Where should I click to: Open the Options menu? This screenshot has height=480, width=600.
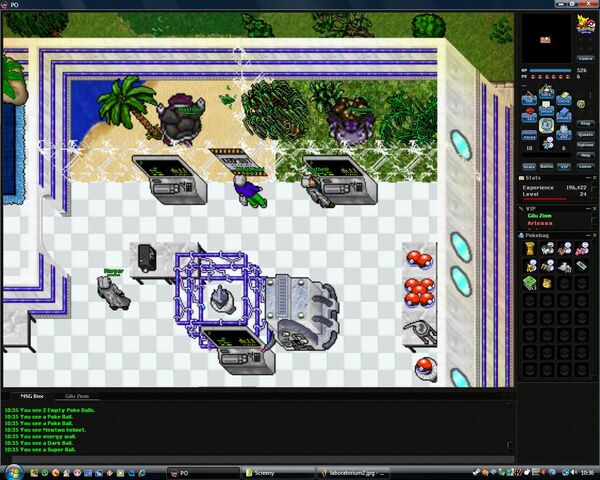[x=585, y=145]
